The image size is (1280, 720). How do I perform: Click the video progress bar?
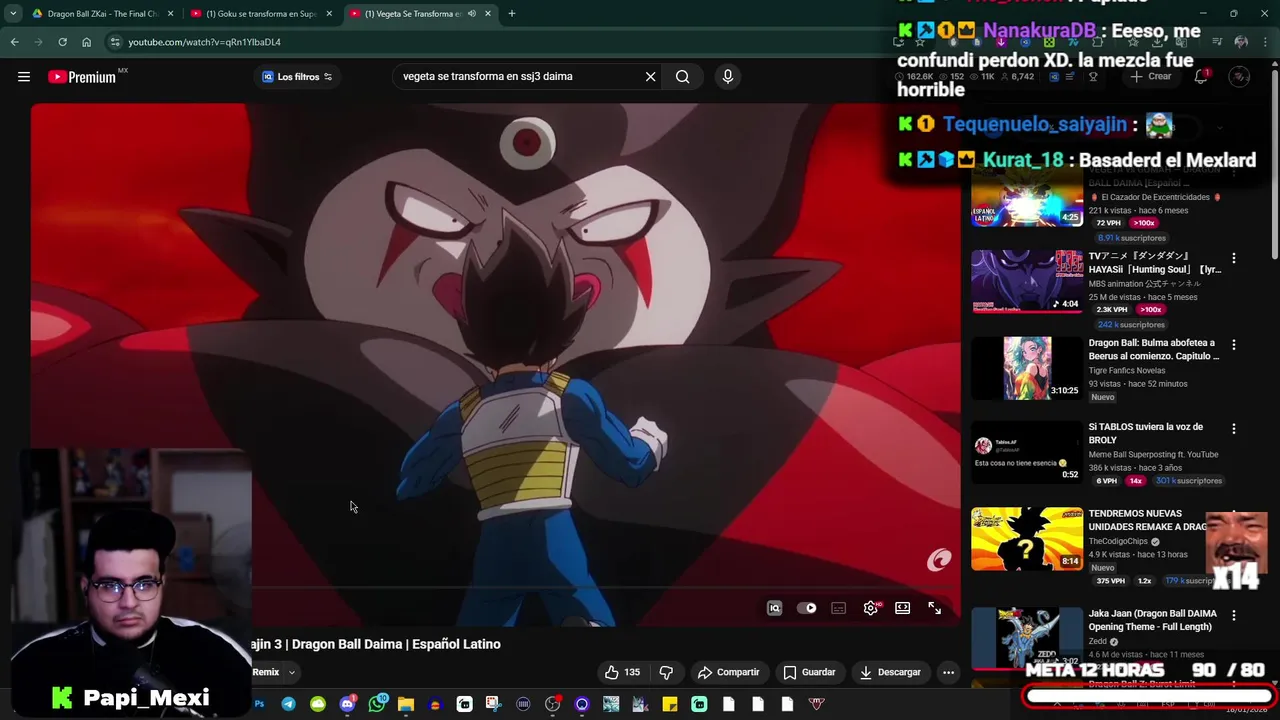[495, 589]
